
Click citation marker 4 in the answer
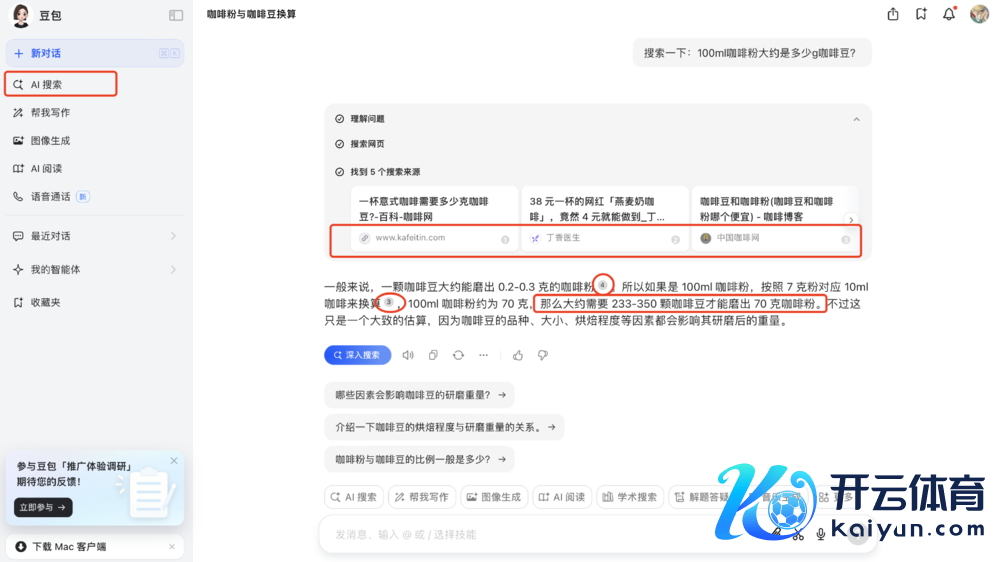603,285
